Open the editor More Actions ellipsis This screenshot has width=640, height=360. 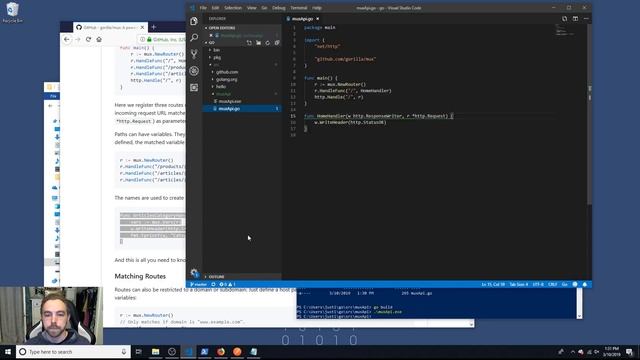(x=586, y=19)
